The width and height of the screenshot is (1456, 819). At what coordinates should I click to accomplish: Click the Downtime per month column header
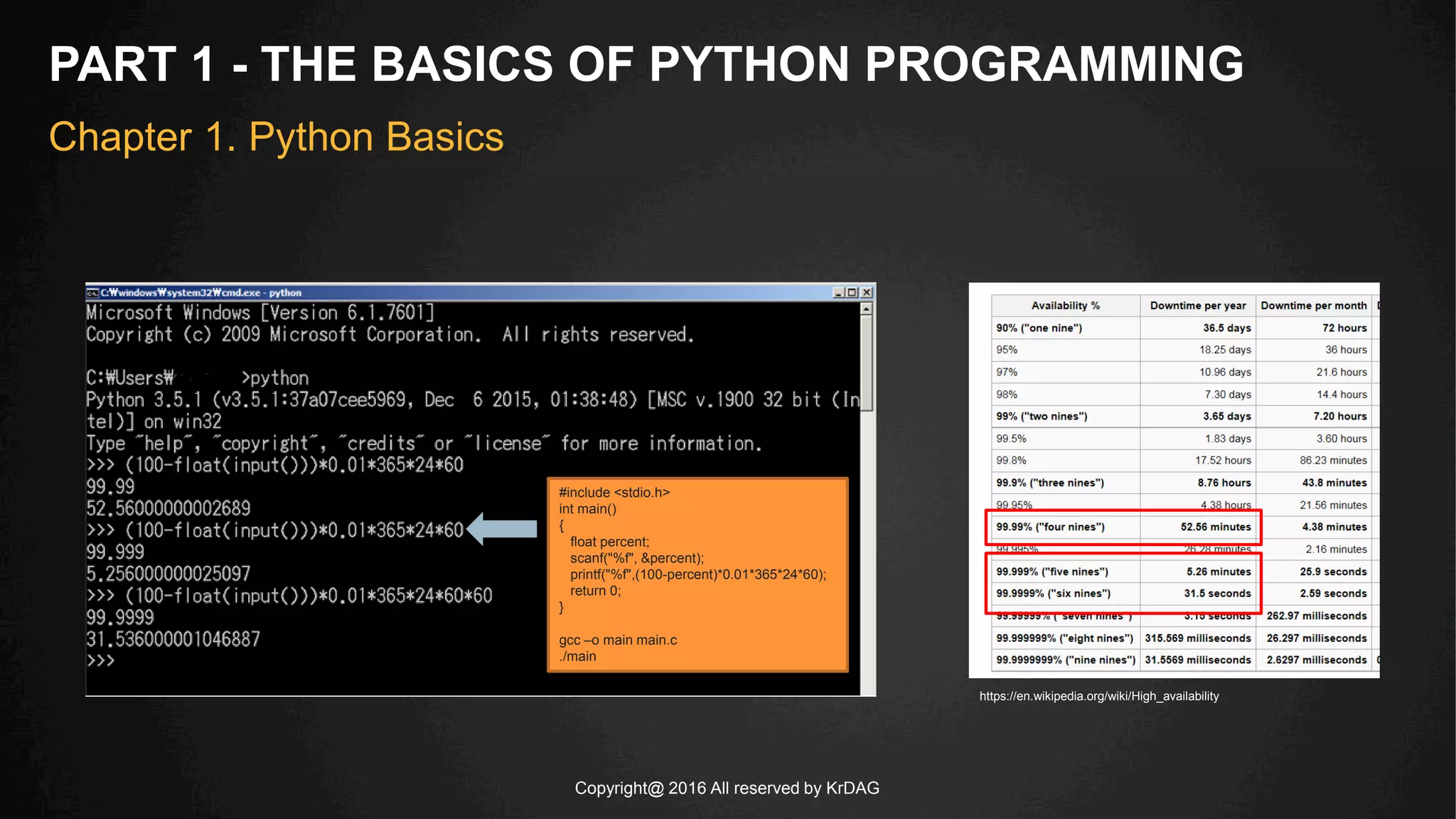[1313, 306]
